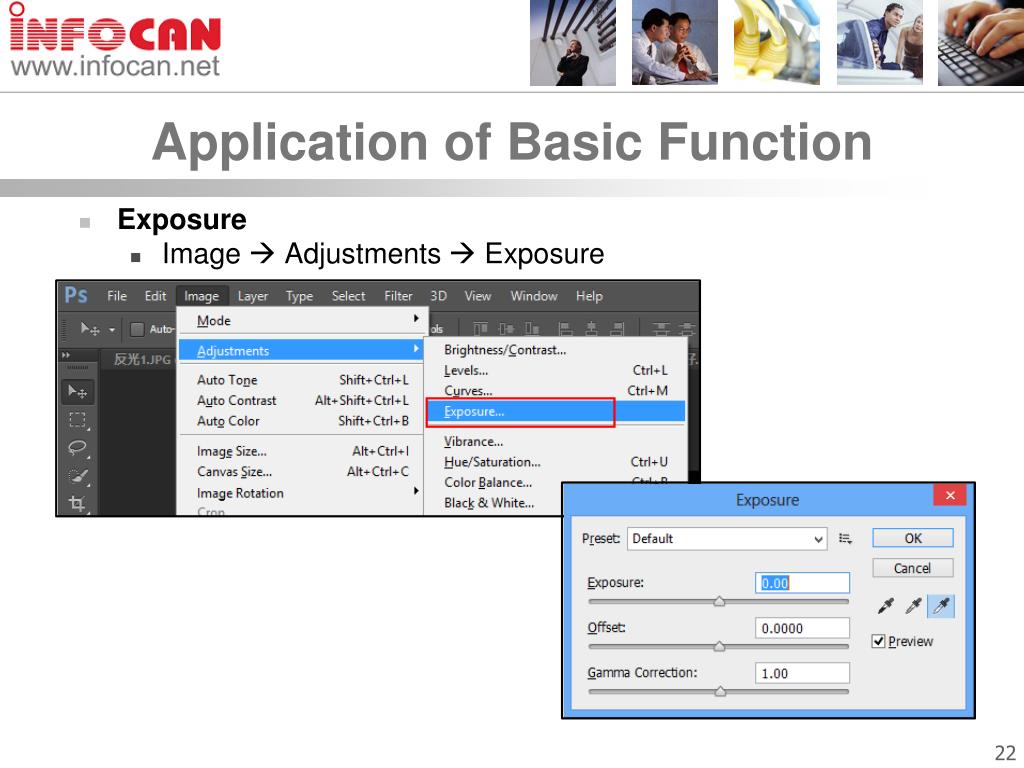This screenshot has width=1024, height=768.
Task: Click the Infocan logo
Action: (116, 28)
